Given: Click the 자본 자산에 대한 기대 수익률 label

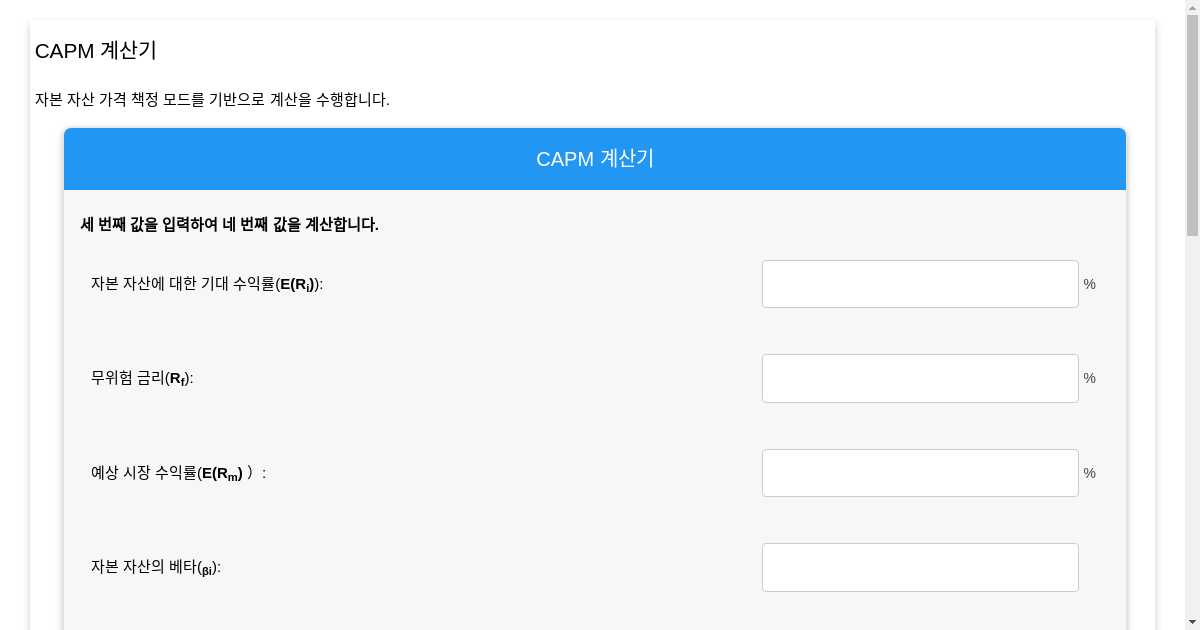Looking at the screenshot, I should tap(204, 284).
